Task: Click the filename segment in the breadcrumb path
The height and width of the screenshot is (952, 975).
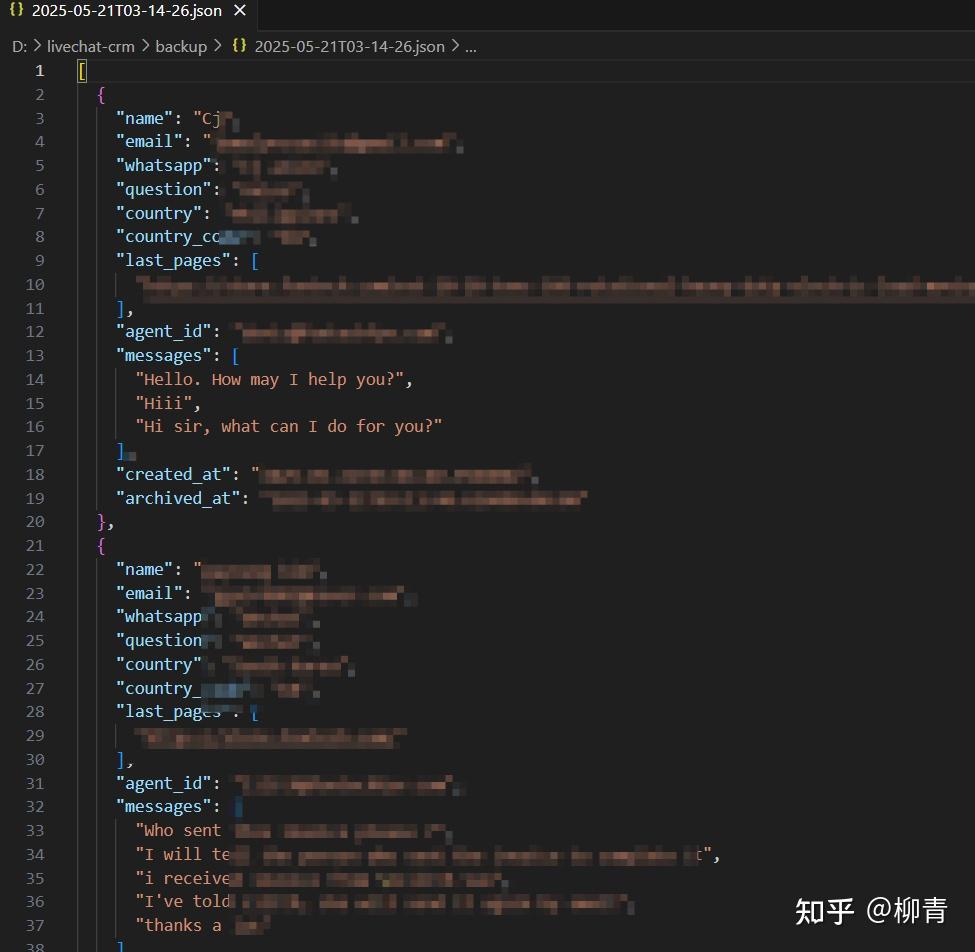Action: pyautogui.click(x=349, y=46)
